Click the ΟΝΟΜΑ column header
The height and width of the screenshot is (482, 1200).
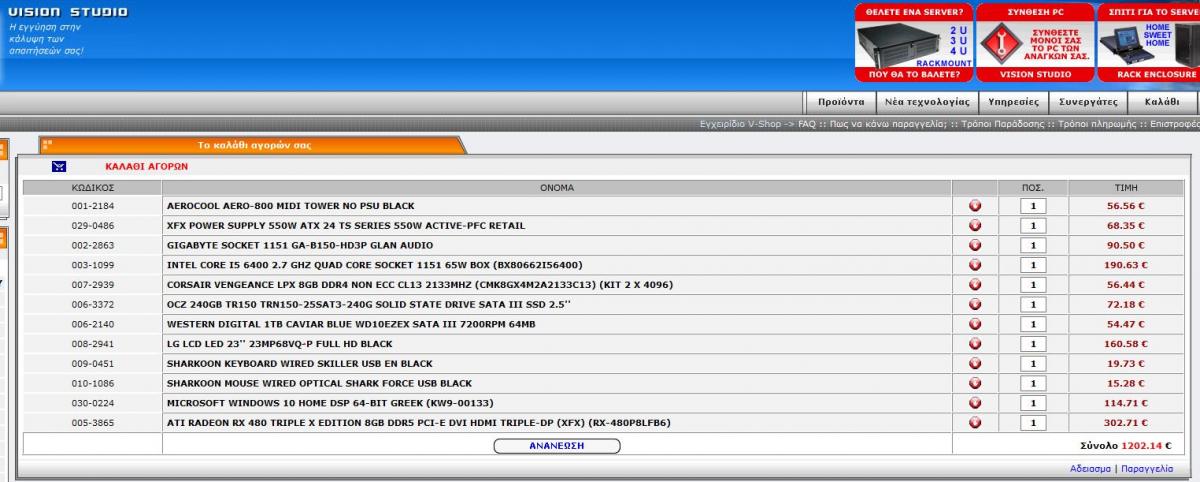tap(557, 187)
